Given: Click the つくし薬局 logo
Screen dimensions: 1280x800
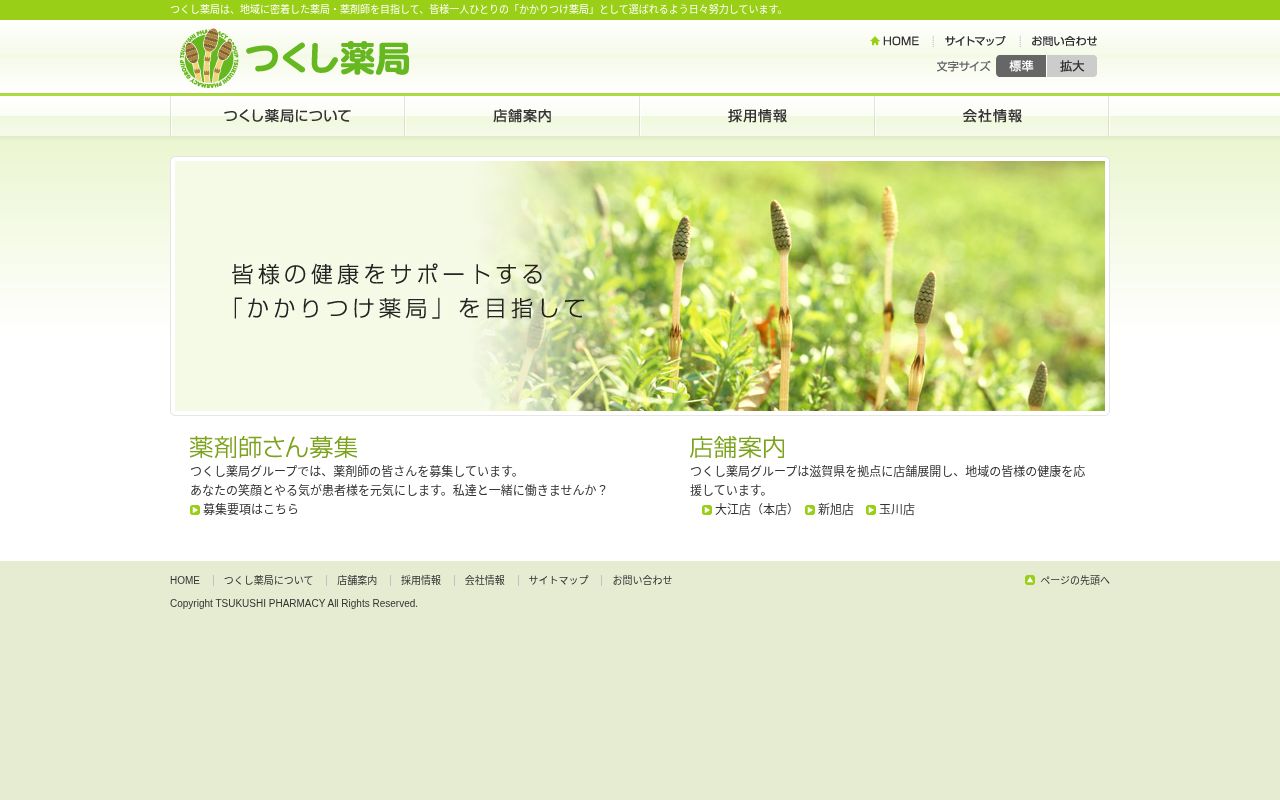Looking at the screenshot, I should [x=294, y=58].
